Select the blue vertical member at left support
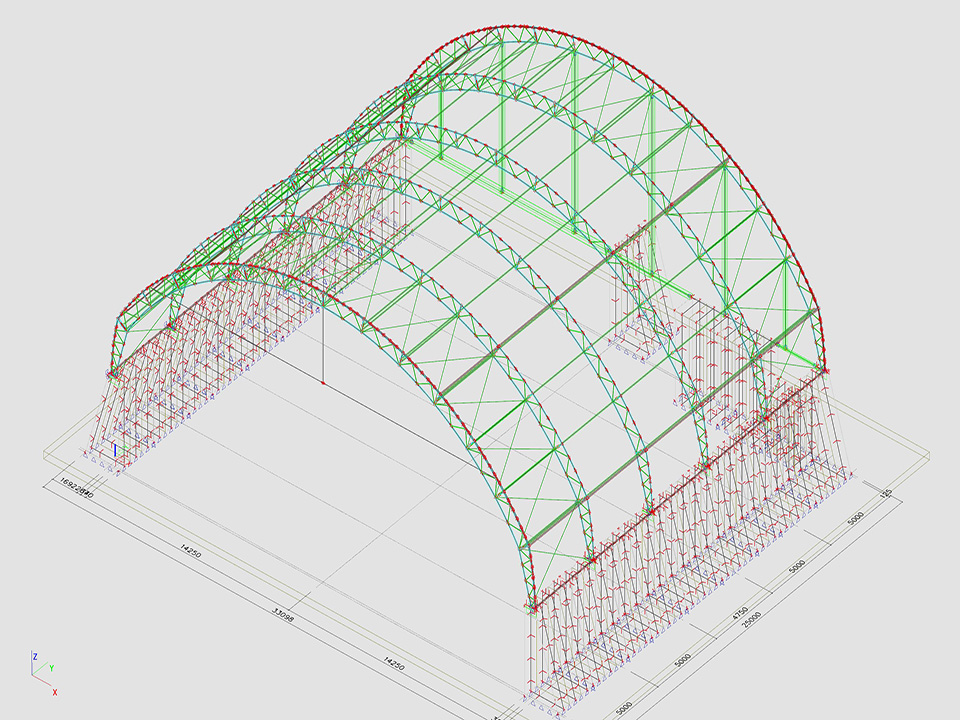Image resolution: width=960 pixels, height=720 pixels. coord(115,451)
